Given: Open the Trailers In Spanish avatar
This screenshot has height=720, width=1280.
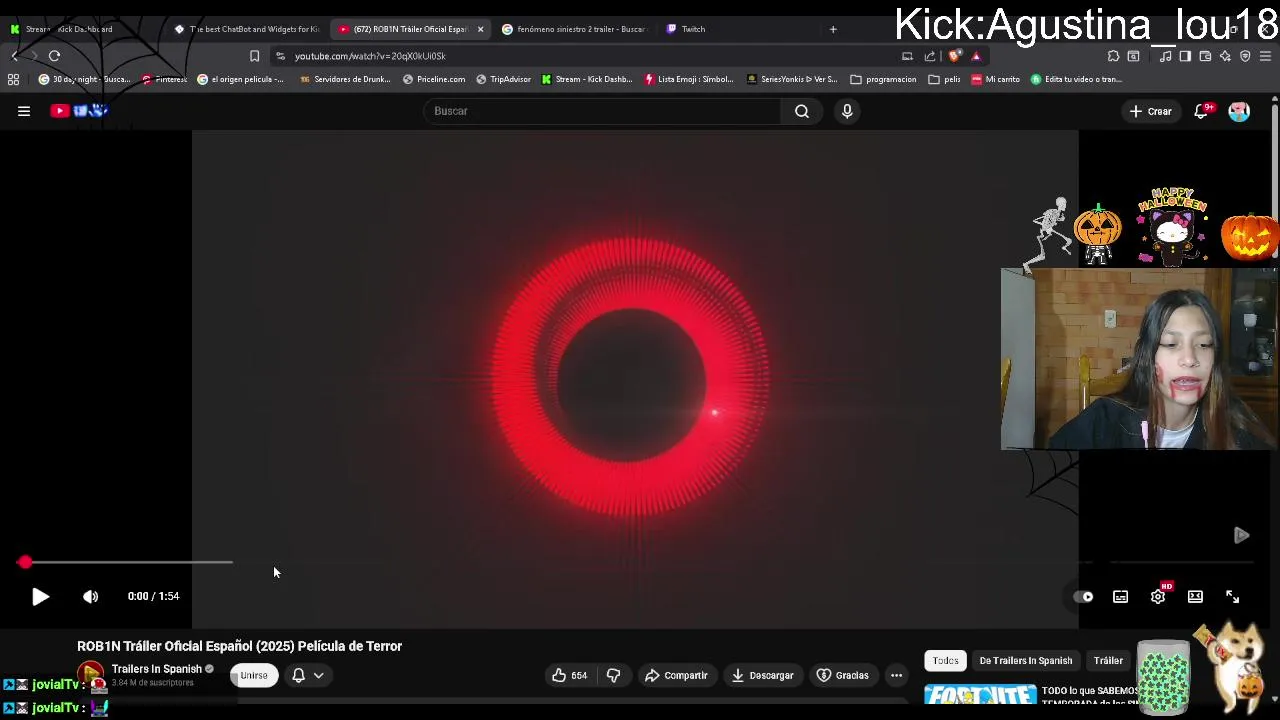Looking at the screenshot, I should tap(91, 675).
